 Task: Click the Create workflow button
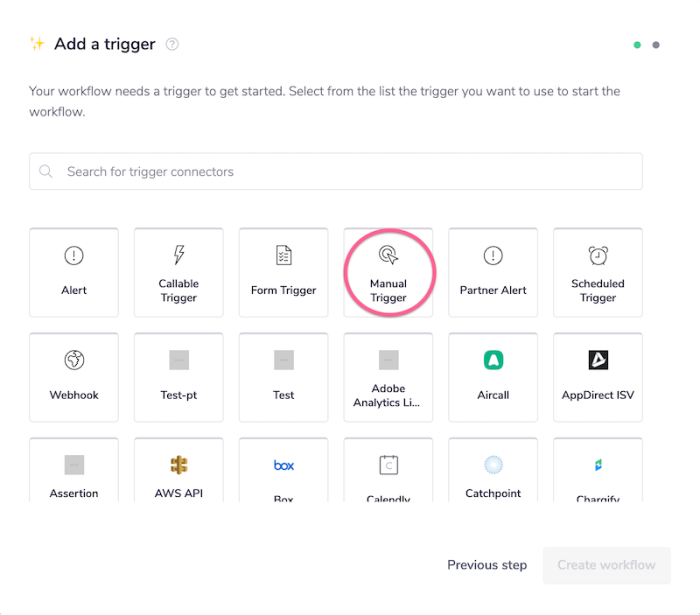pos(606,565)
